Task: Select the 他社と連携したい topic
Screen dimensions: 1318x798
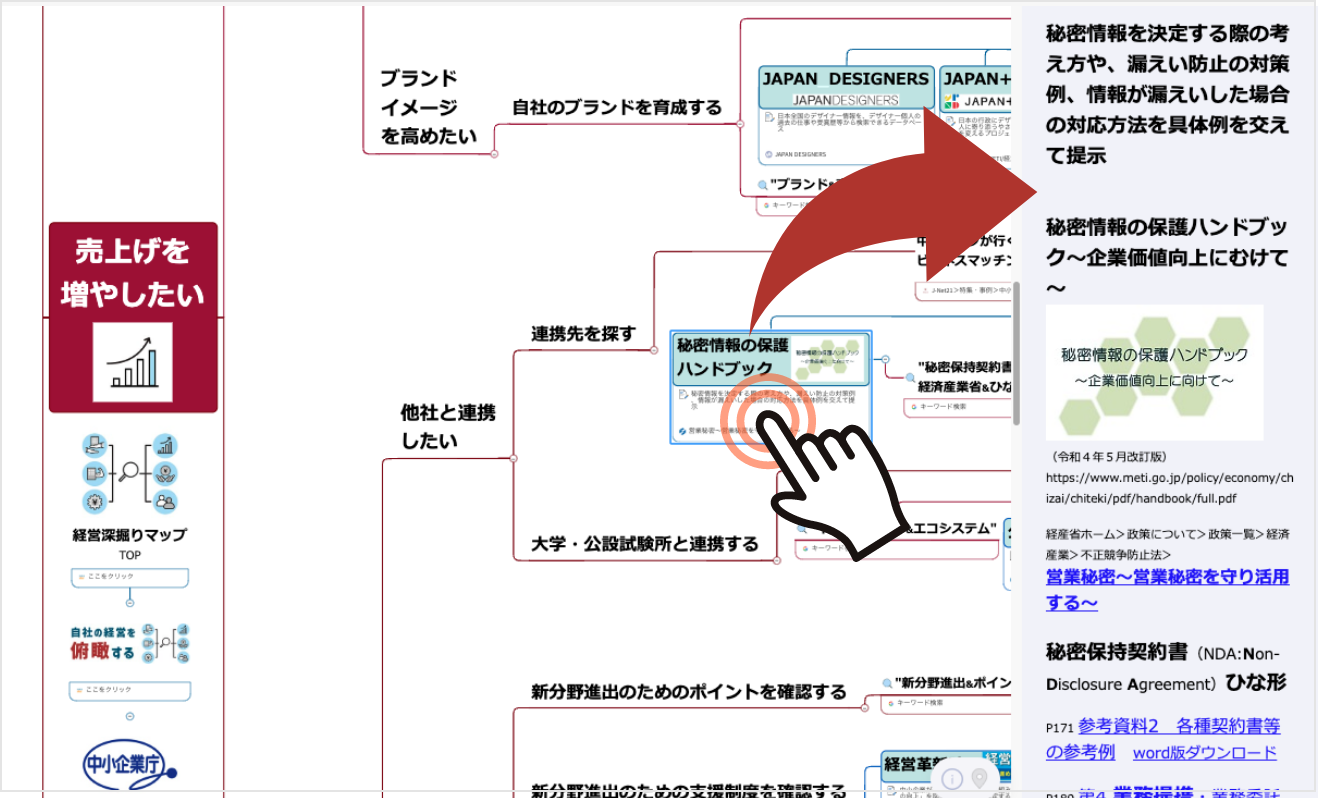Action: (x=447, y=426)
